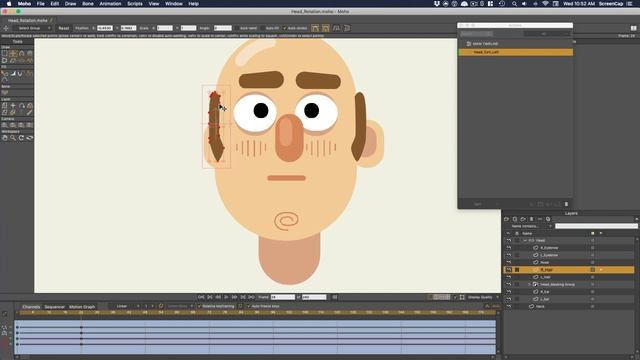The image size is (640, 360).
Task: Open the Bone menu
Action: pos(88,4)
